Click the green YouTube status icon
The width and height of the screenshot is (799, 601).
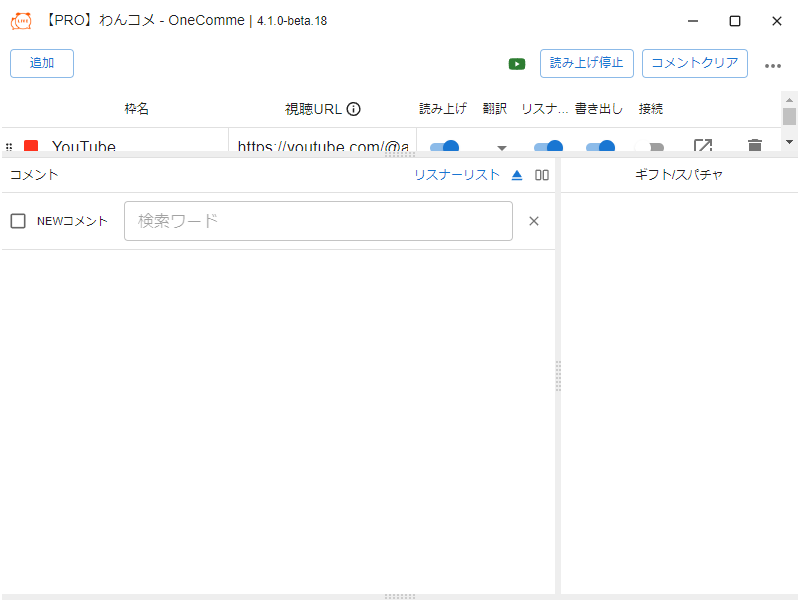point(517,64)
